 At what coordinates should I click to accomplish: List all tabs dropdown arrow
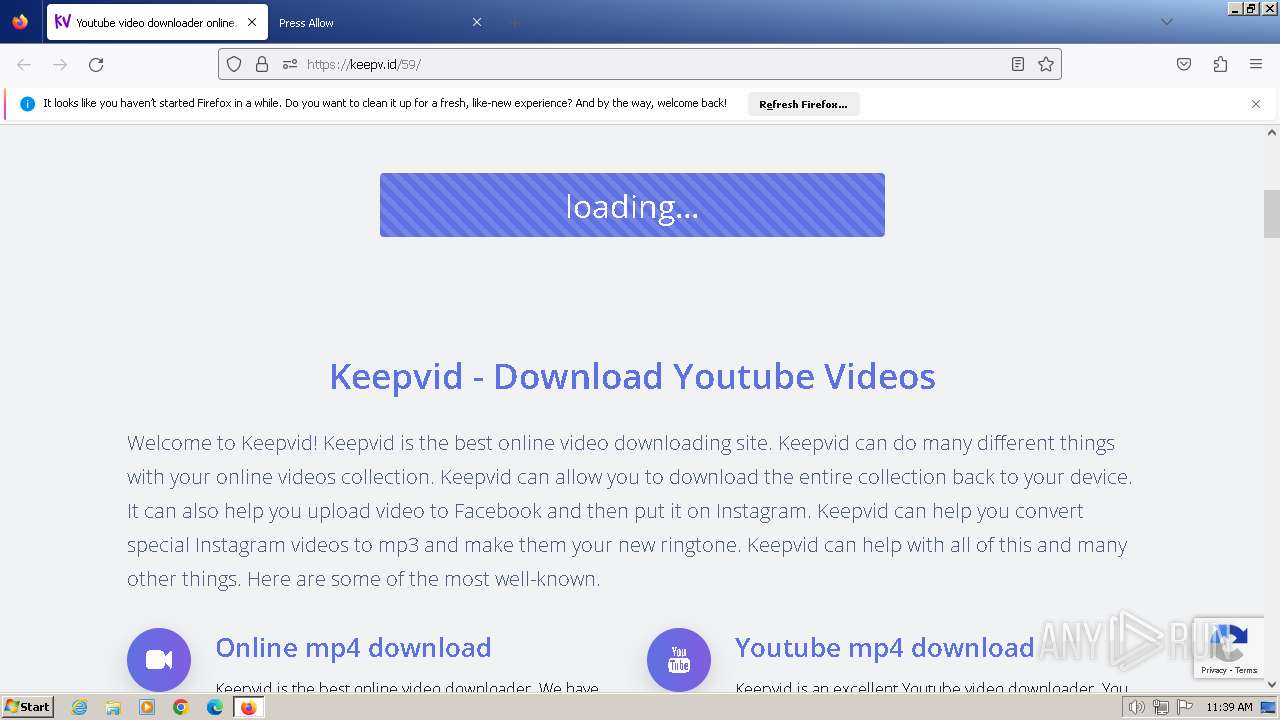coord(1166,22)
